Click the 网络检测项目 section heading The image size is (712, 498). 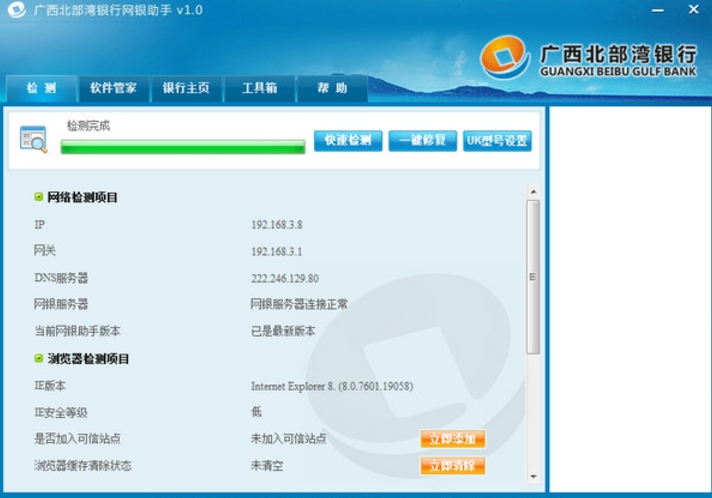click(83, 197)
